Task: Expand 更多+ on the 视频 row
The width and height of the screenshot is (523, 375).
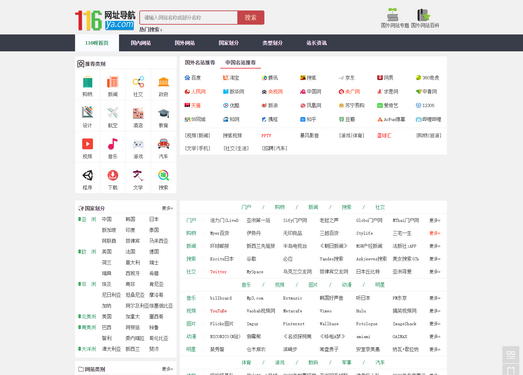Action: (x=435, y=311)
